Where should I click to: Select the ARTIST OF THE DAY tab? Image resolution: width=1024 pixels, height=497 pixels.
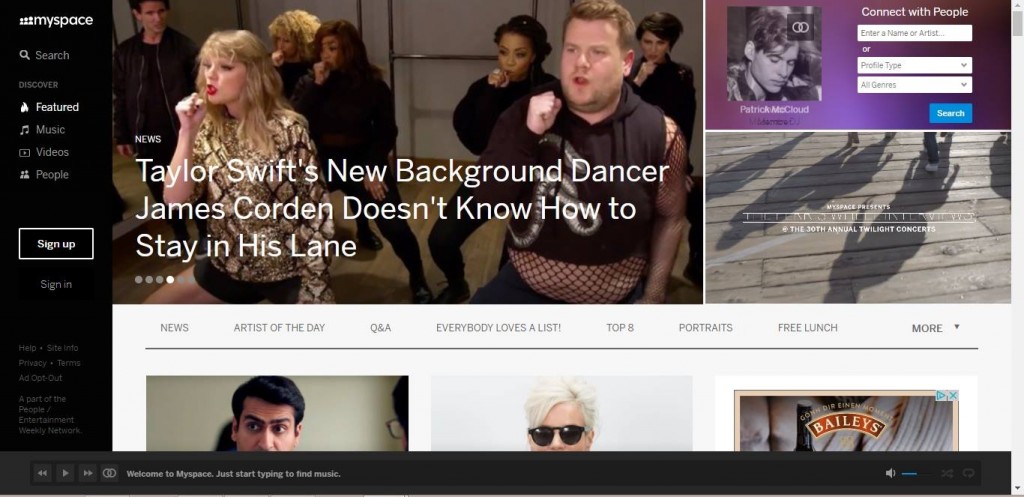[279, 328]
